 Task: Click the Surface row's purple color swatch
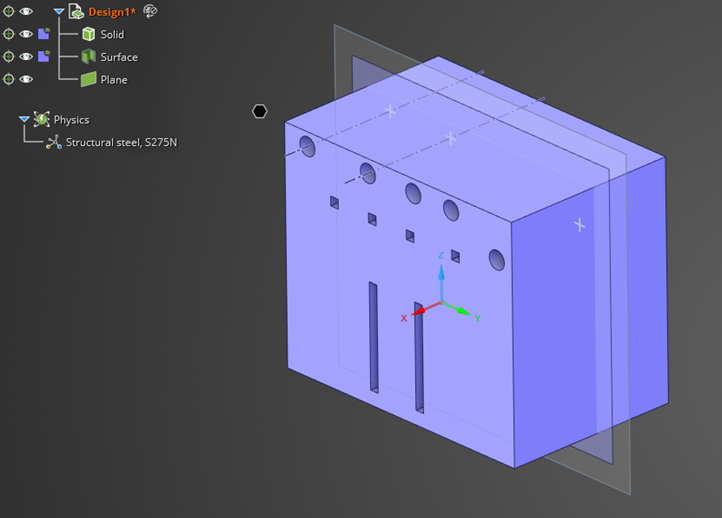(43, 57)
